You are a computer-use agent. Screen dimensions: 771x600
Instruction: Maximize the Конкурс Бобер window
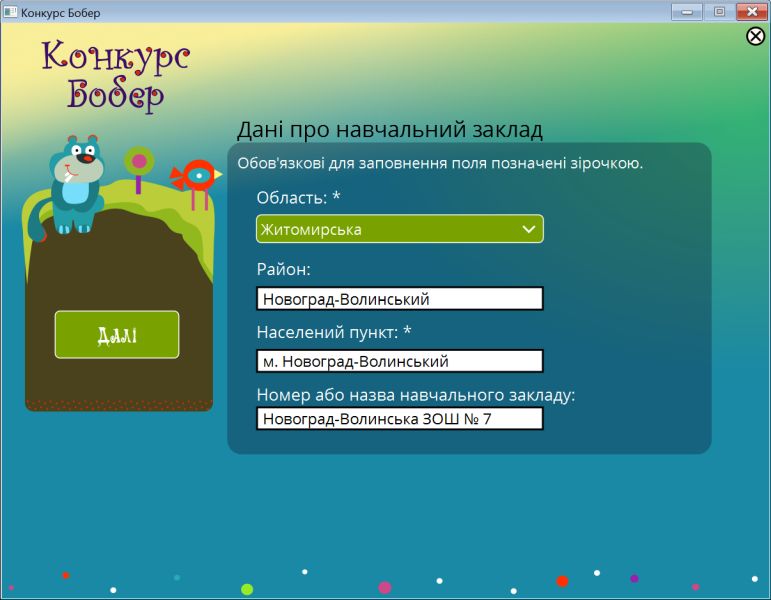pyautogui.click(x=719, y=11)
